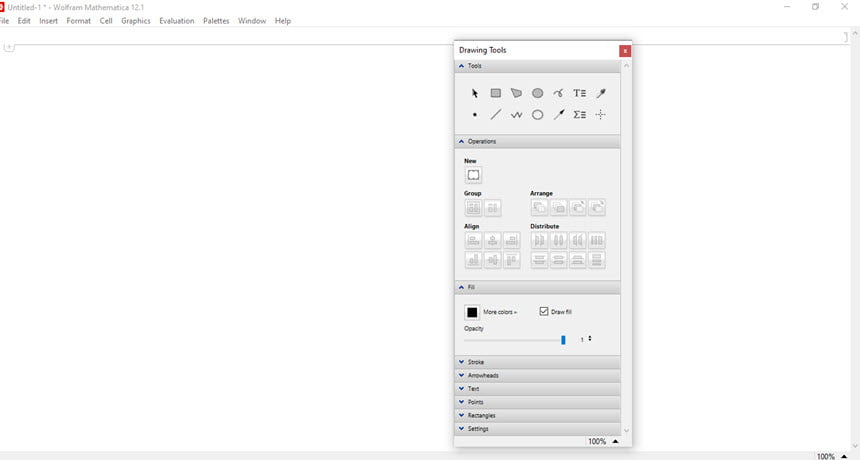Image resolution: width=860 pixels, height=460 pixels.
Task: Select the Sigma math text tool
Action: pyautogui.click(x=580, y=115)
